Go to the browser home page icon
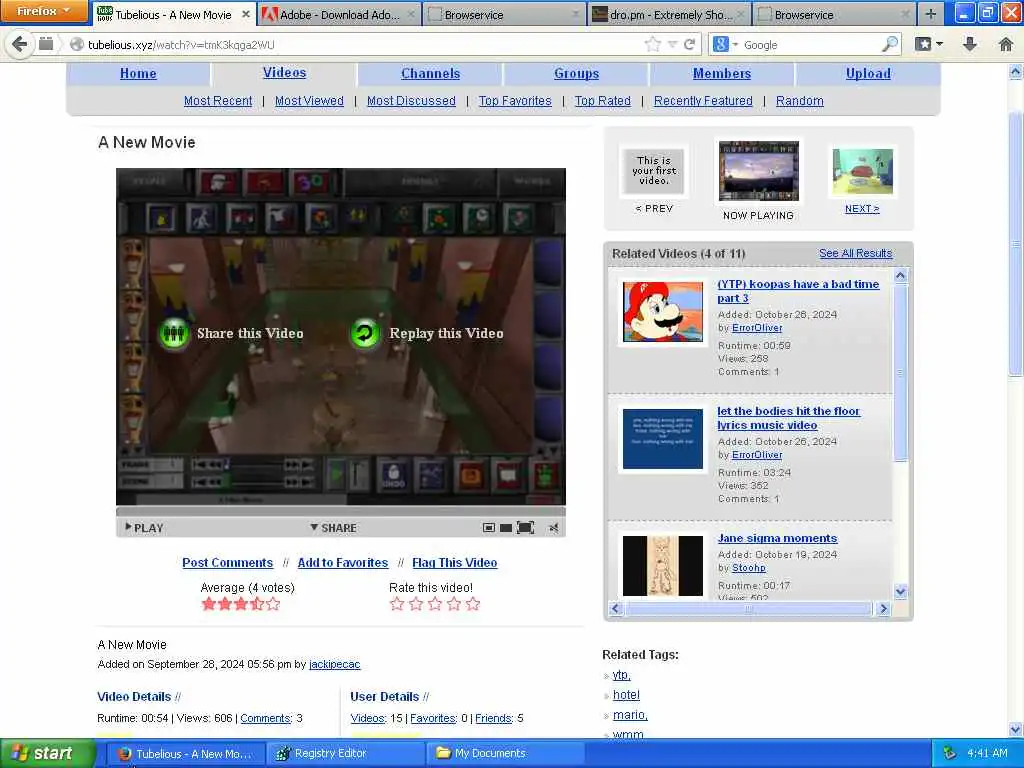The height and width of the screenshot is (768, 1024). 1006,44
